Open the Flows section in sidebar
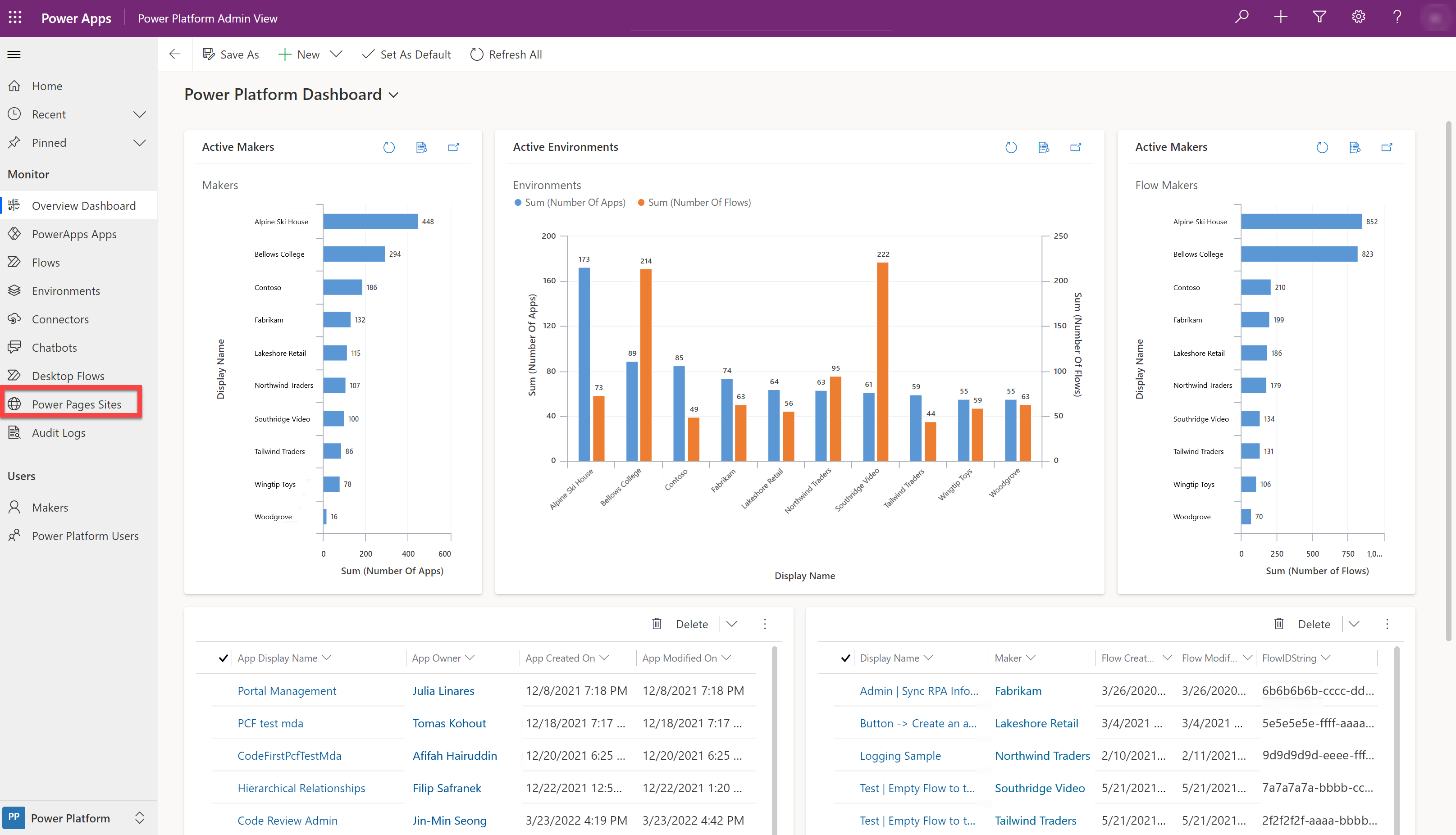 pyautogui.click(x=45, y=262)
